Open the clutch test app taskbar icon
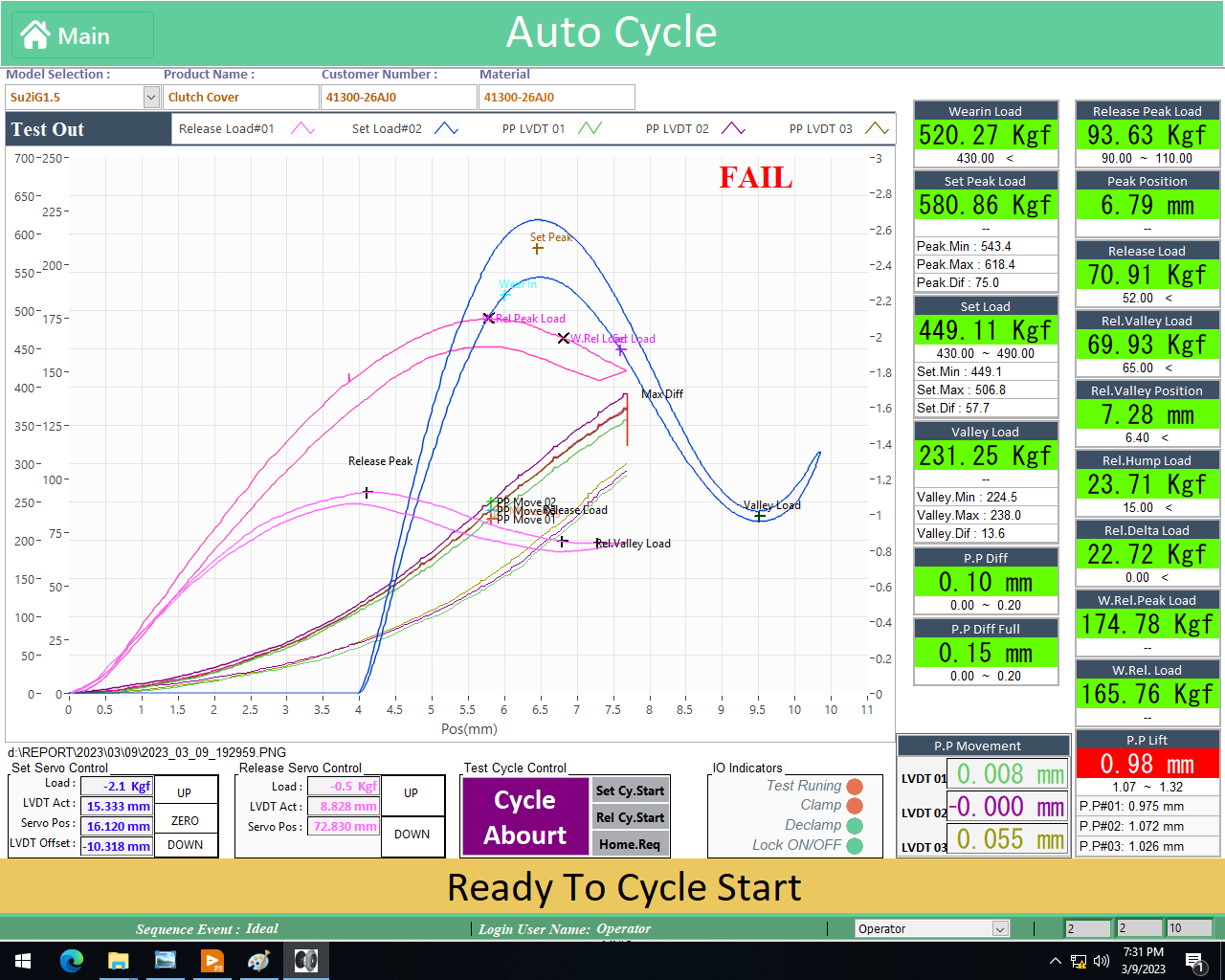 click(x=306, y=960)
